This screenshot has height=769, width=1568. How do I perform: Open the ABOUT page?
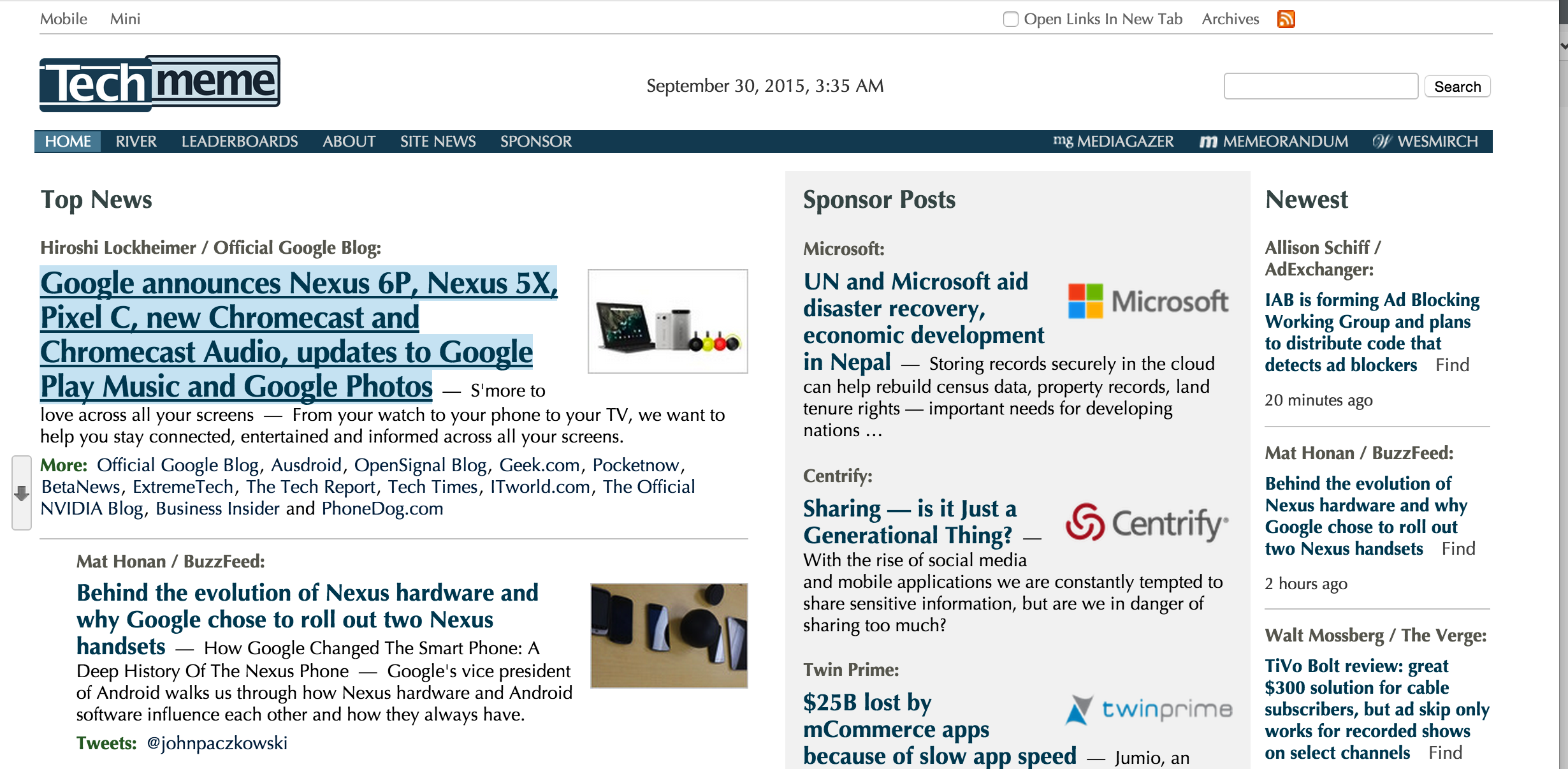tap(349, 140)
